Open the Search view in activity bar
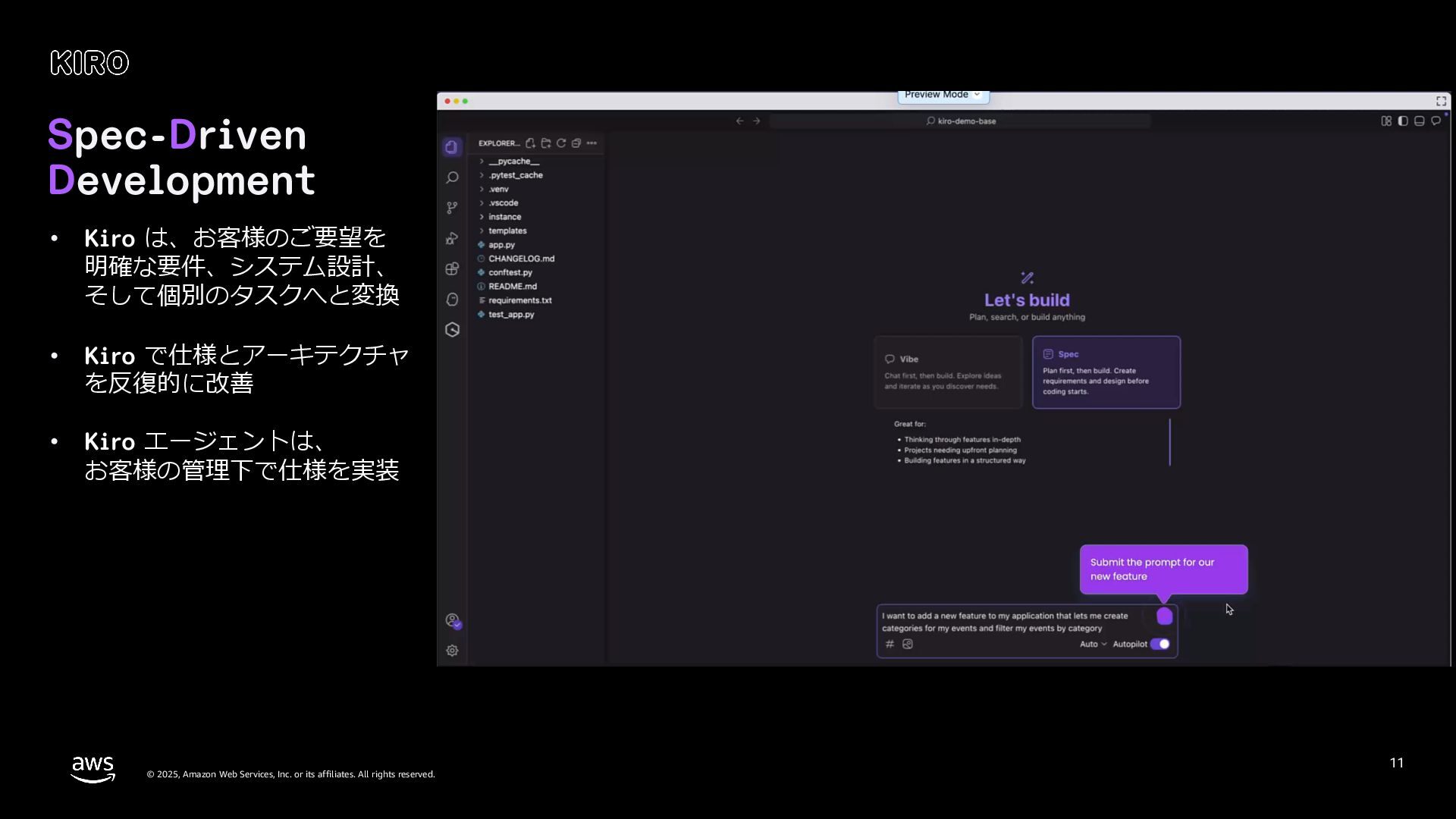The height and width of the screenshot is (819, 1456). coord(453,177)
